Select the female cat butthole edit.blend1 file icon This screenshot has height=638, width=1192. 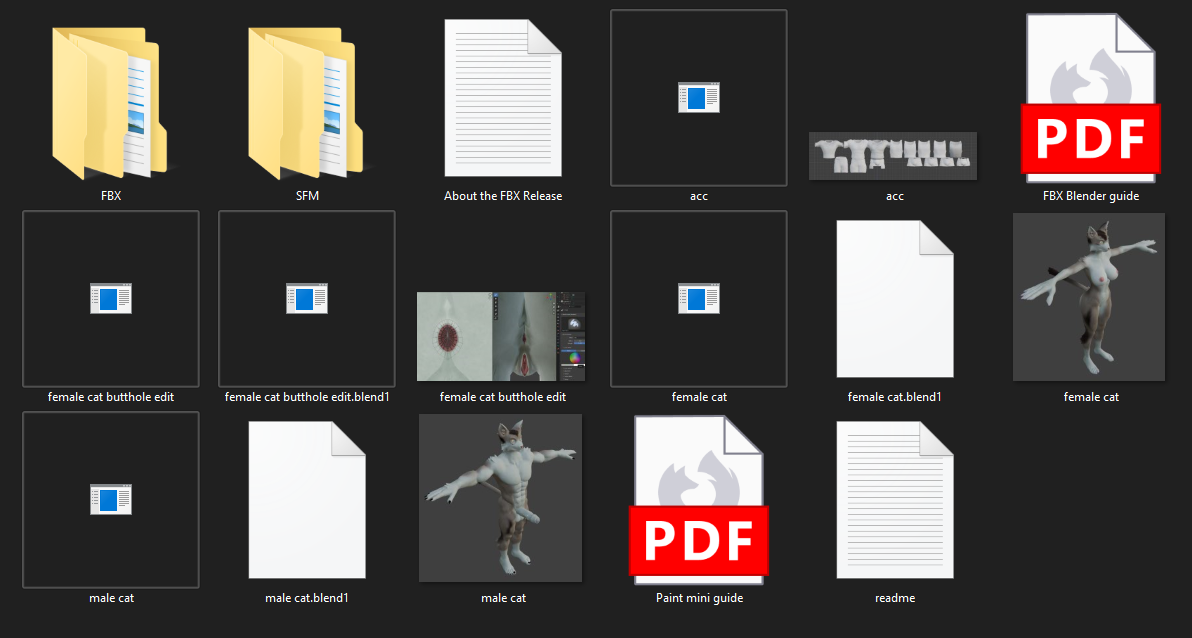tap(307, 299)
